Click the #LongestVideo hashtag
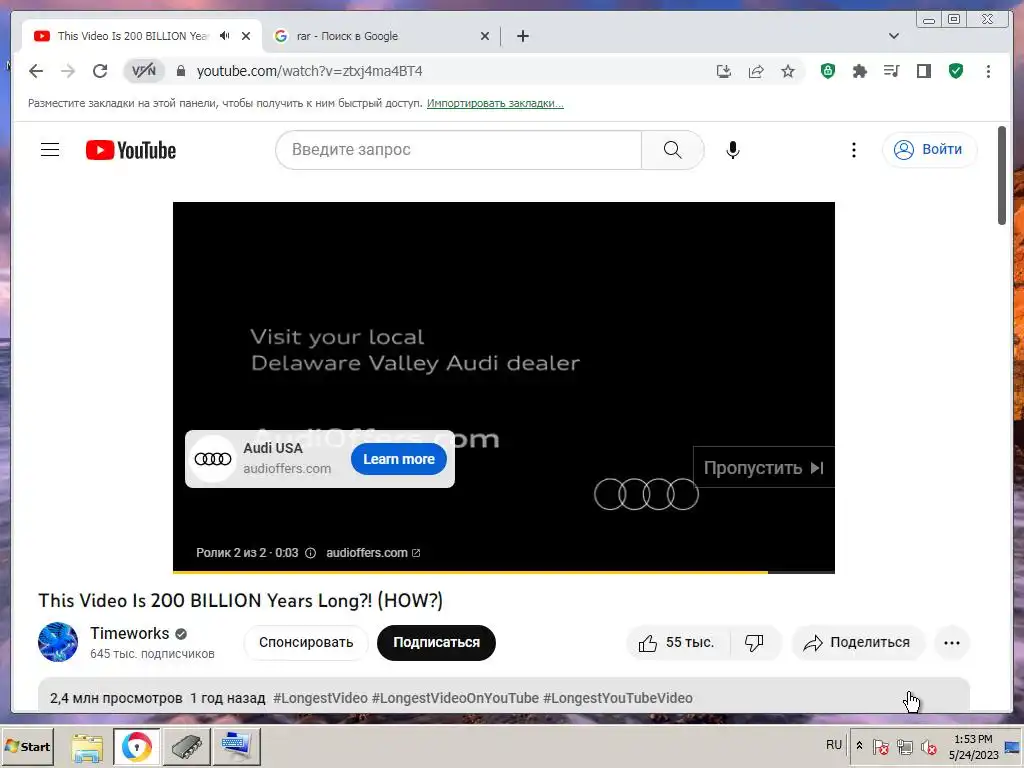This screenshot has width=1024, height=768. point(320,698)
